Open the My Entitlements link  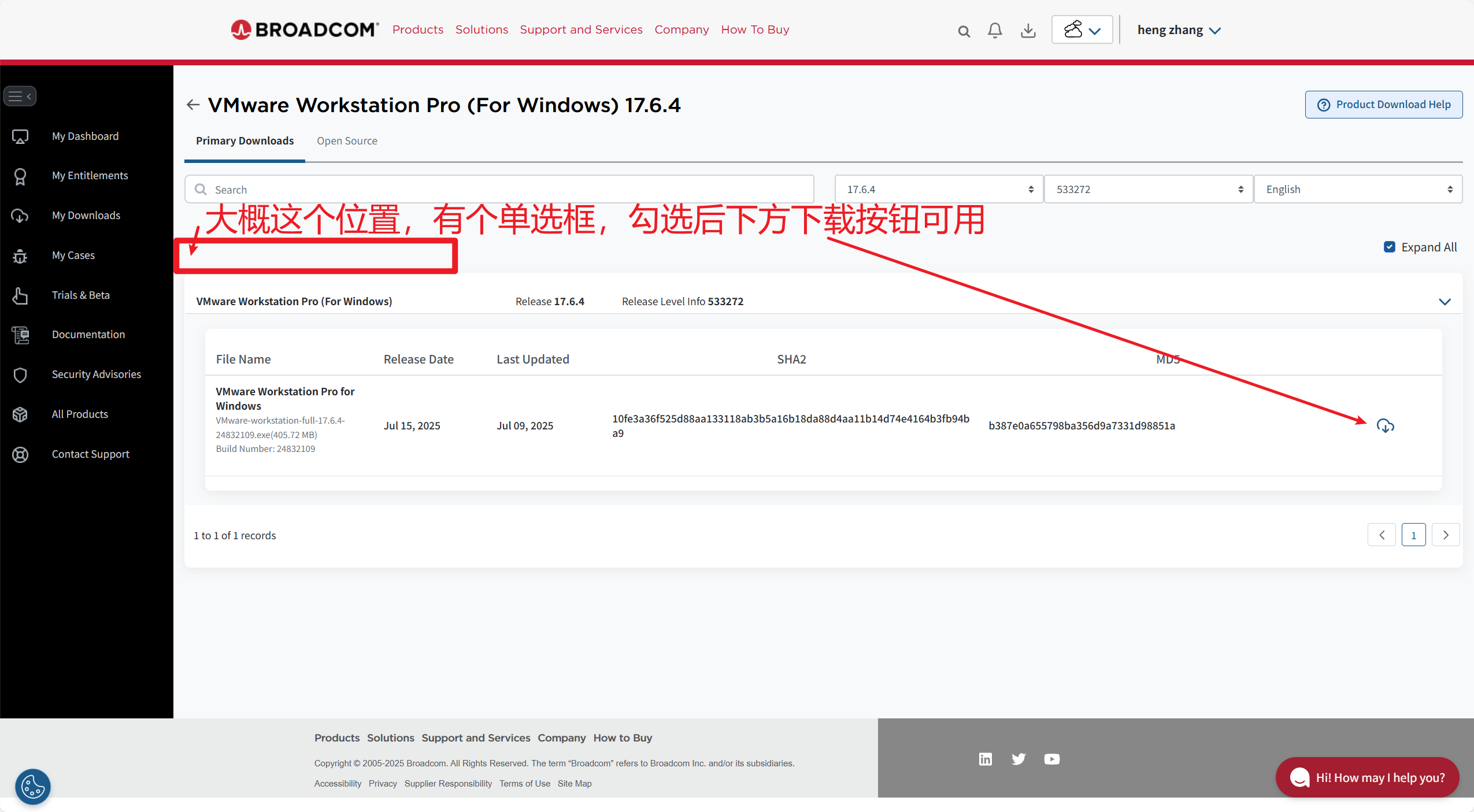[90, 176]
